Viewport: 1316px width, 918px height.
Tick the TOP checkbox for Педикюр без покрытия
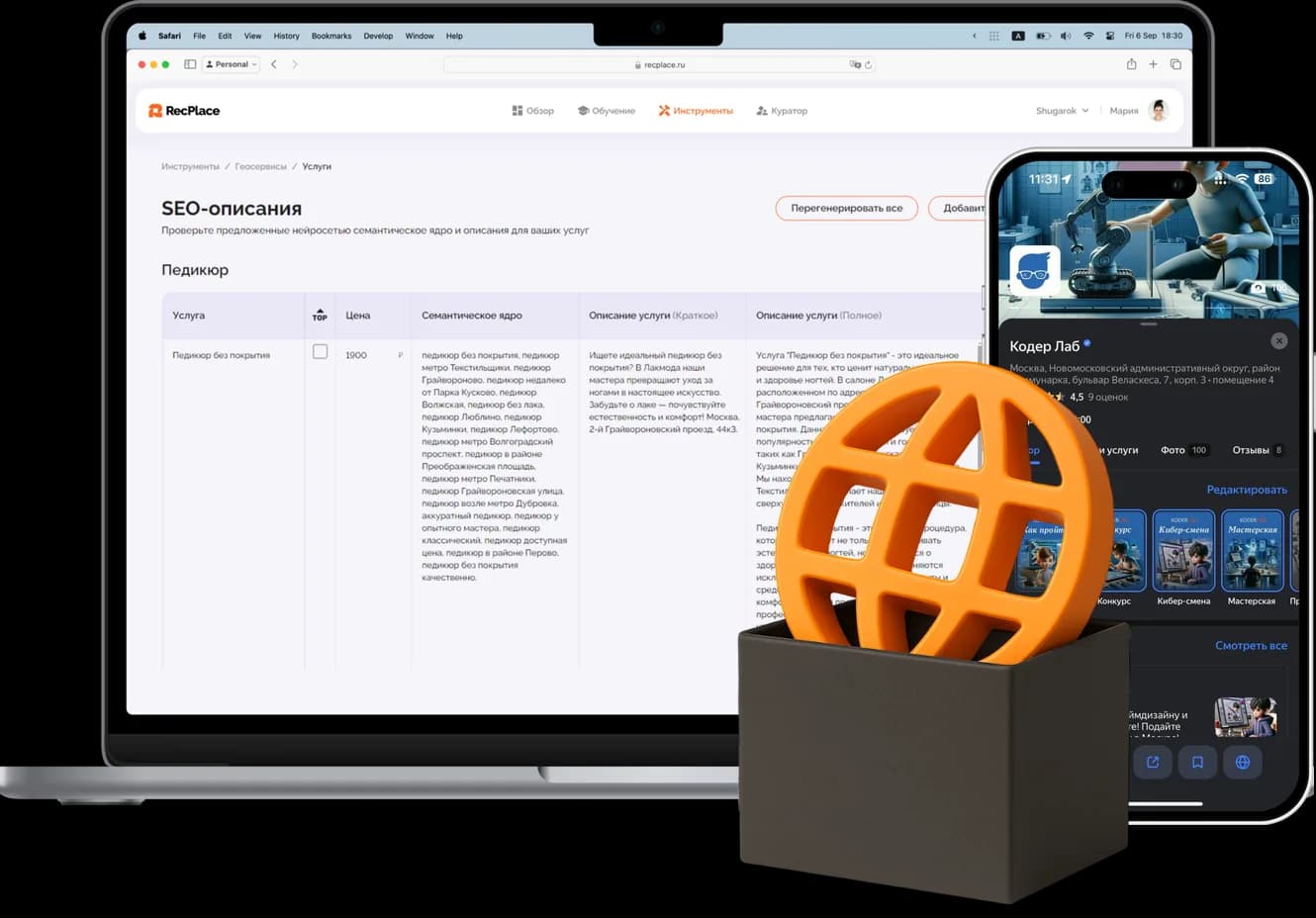[x=320, y=351]
